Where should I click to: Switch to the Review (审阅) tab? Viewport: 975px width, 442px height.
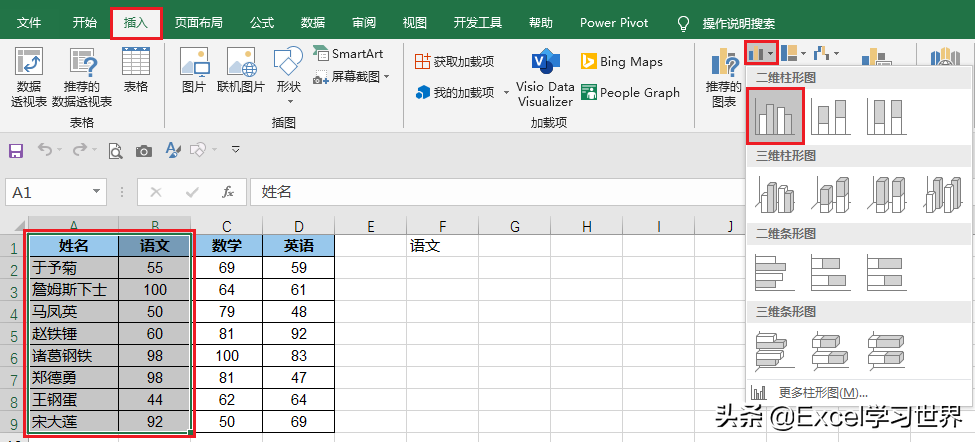(x=364, y=23)
